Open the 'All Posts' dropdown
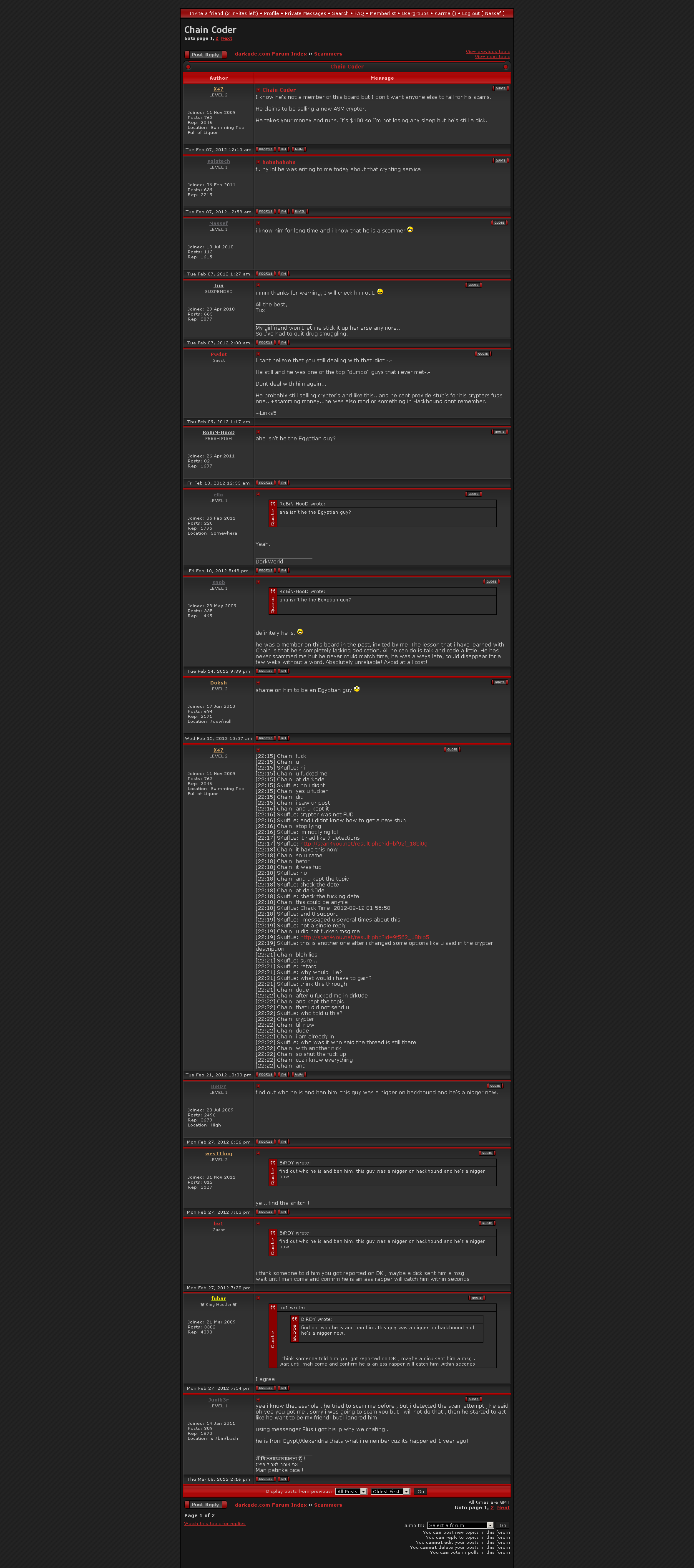Screen dimensions: 694x1568 [x=351, y=1491]
